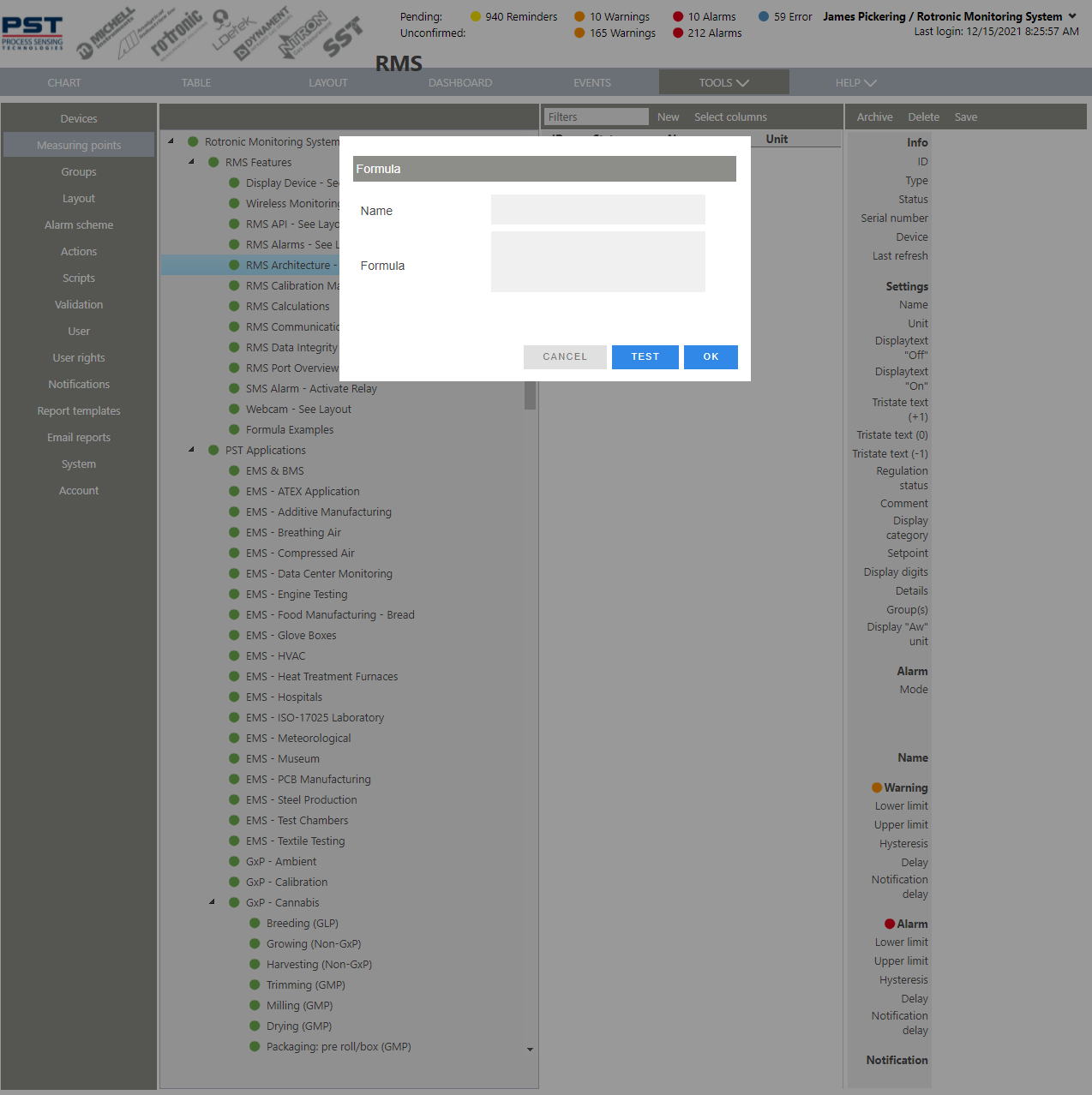The height and width of the screenshot is (1095, 1092).
Task: Select Packaging: pre roll/box (GMP) tree item
Action: coord(339,1046)
